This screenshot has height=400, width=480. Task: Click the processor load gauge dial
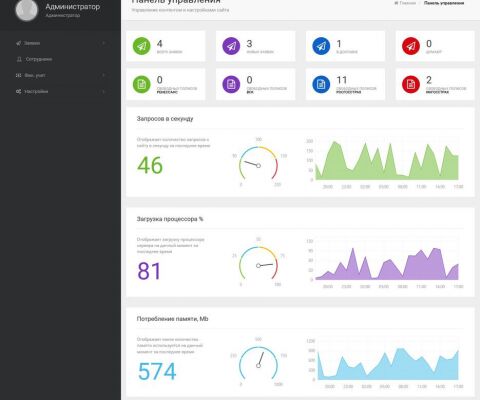coord(258,264)
